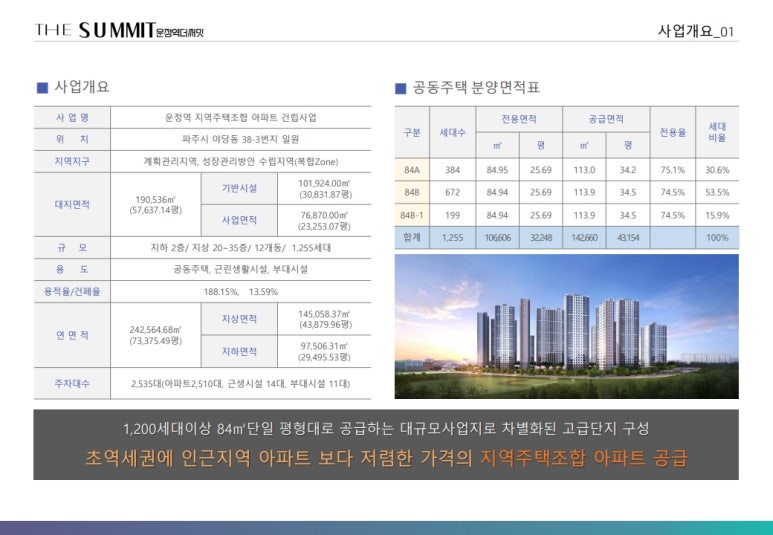
Task: Click the 규 모 row label
Action: (x=72, y=248)
